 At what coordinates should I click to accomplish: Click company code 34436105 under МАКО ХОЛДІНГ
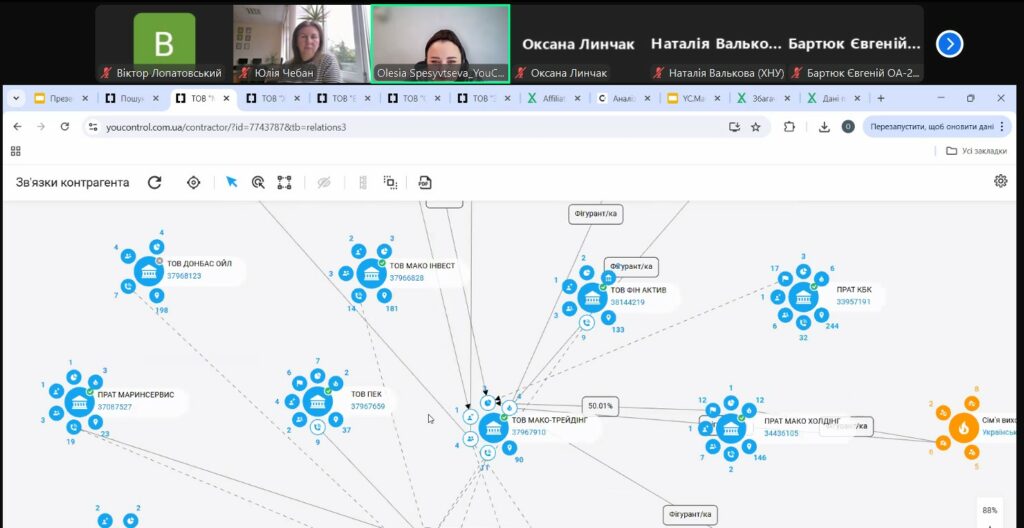click(x=782, y=433)
